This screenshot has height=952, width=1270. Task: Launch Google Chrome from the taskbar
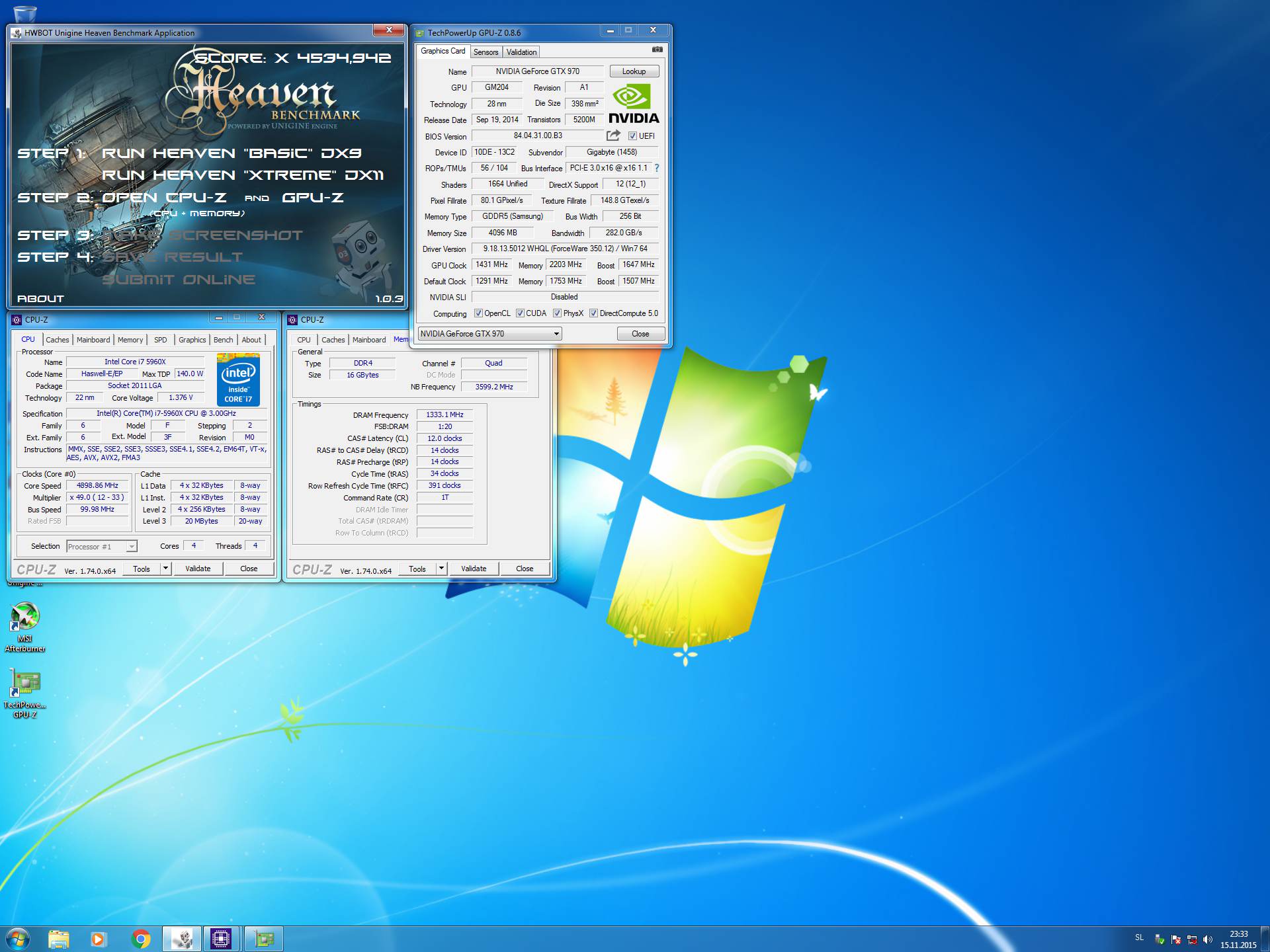pos(141,939)
